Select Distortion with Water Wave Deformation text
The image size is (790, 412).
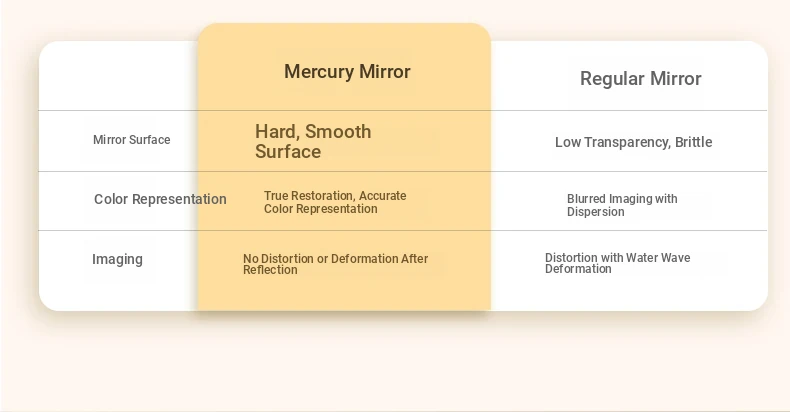pyautogui.click(x=617, y=263)
